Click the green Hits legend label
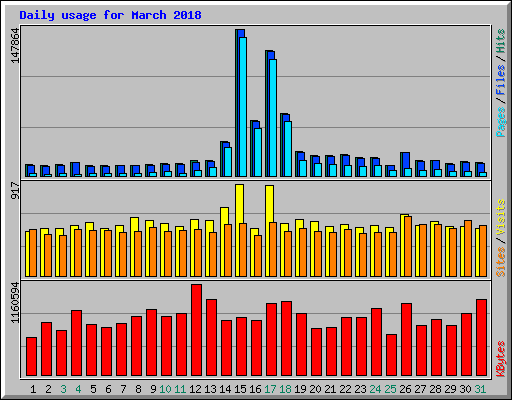The image size is (512, 400). pos(501,41)
